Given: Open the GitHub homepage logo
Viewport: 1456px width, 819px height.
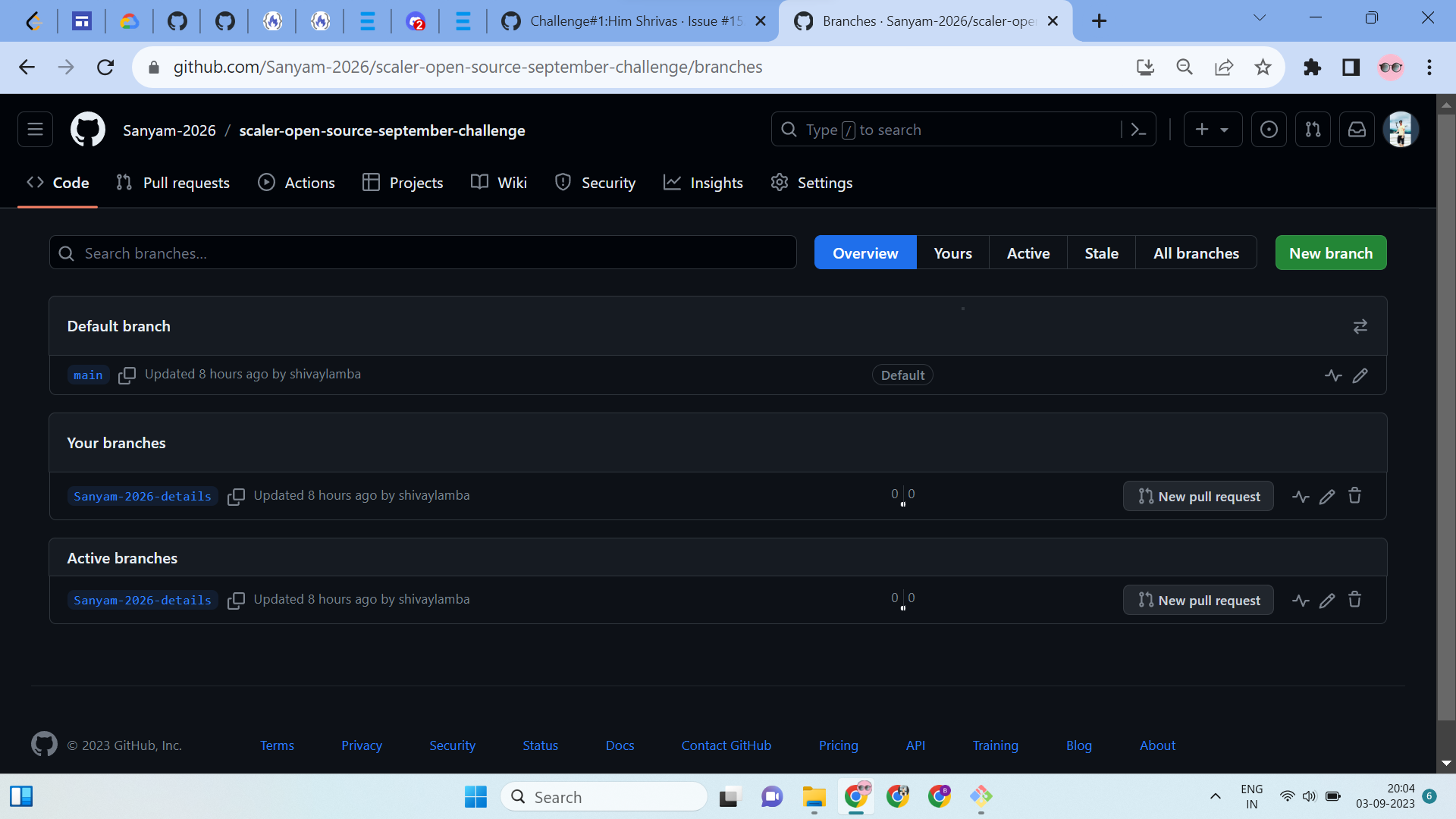Looking at the screenshot, I should tap(87, 129).
